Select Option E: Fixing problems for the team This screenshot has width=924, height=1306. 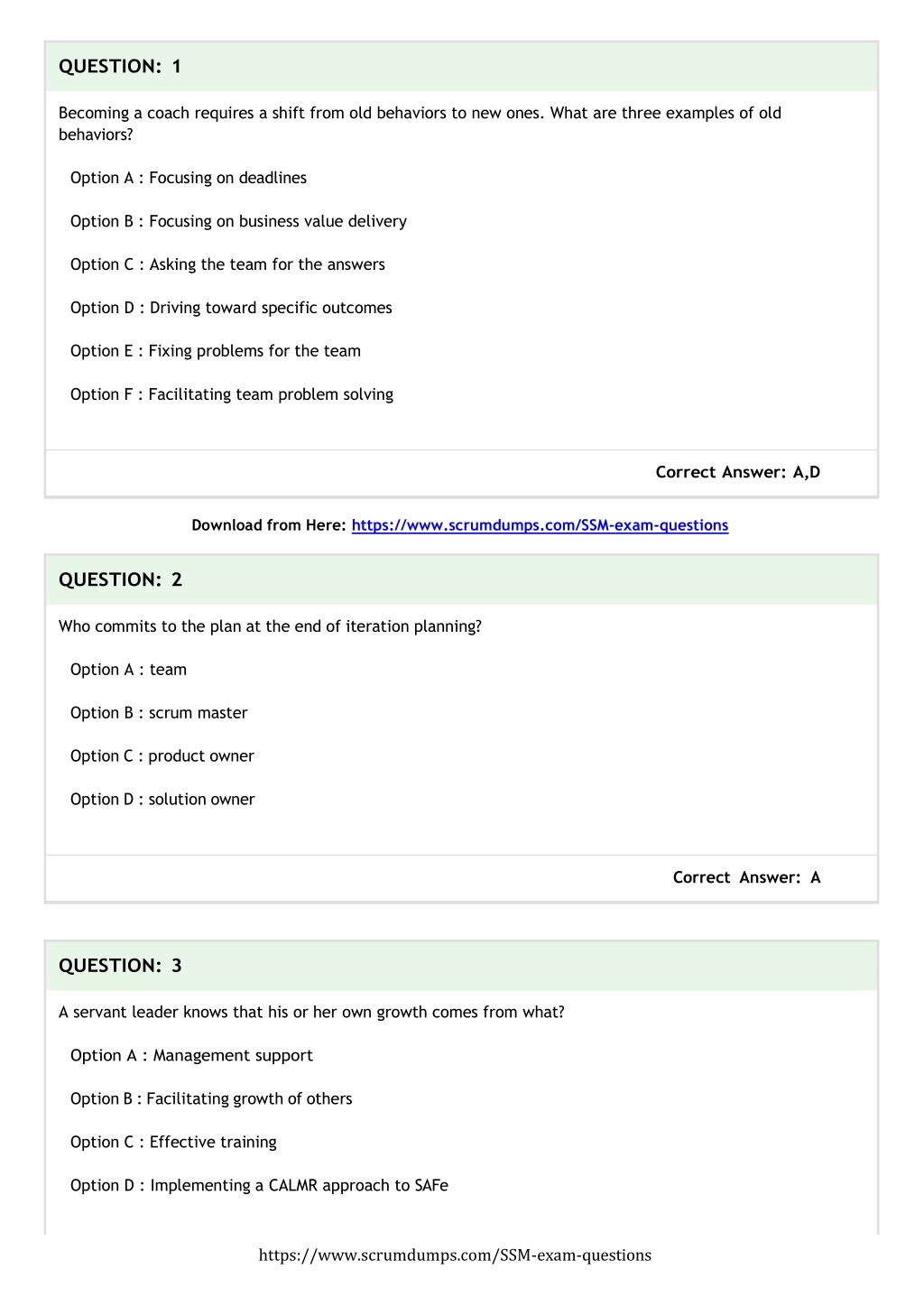[216, 351]
